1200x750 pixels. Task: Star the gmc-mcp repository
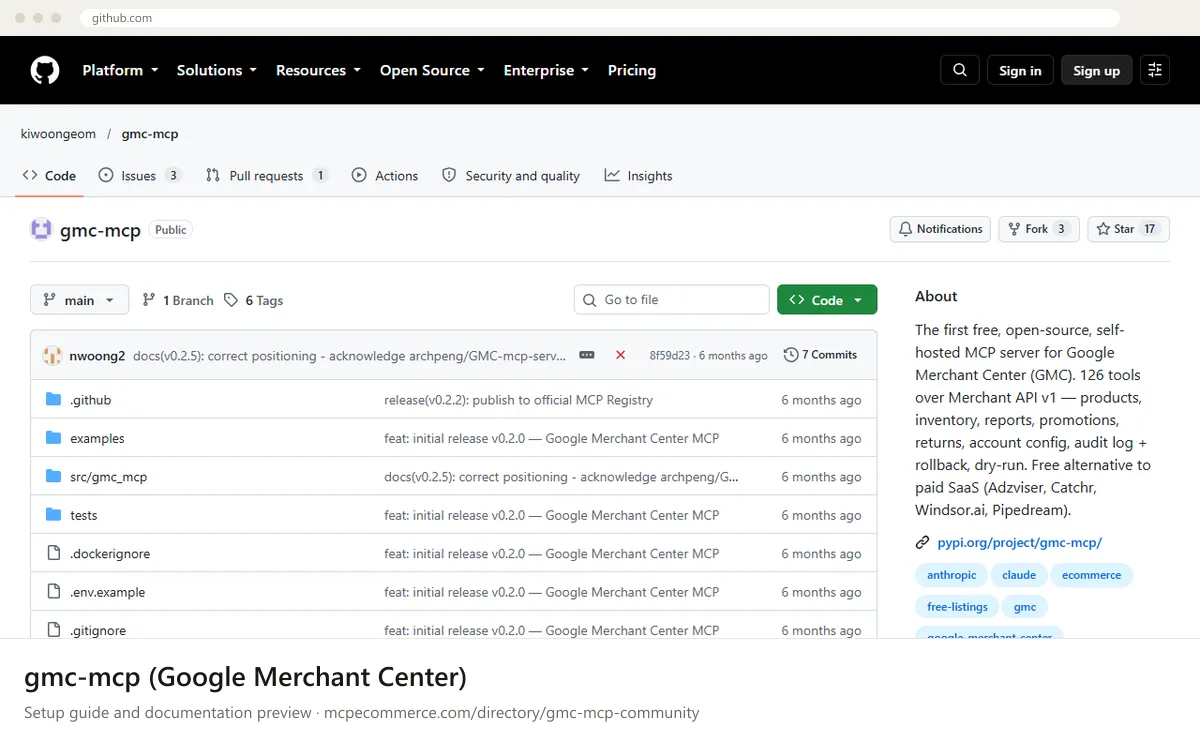1128,229
